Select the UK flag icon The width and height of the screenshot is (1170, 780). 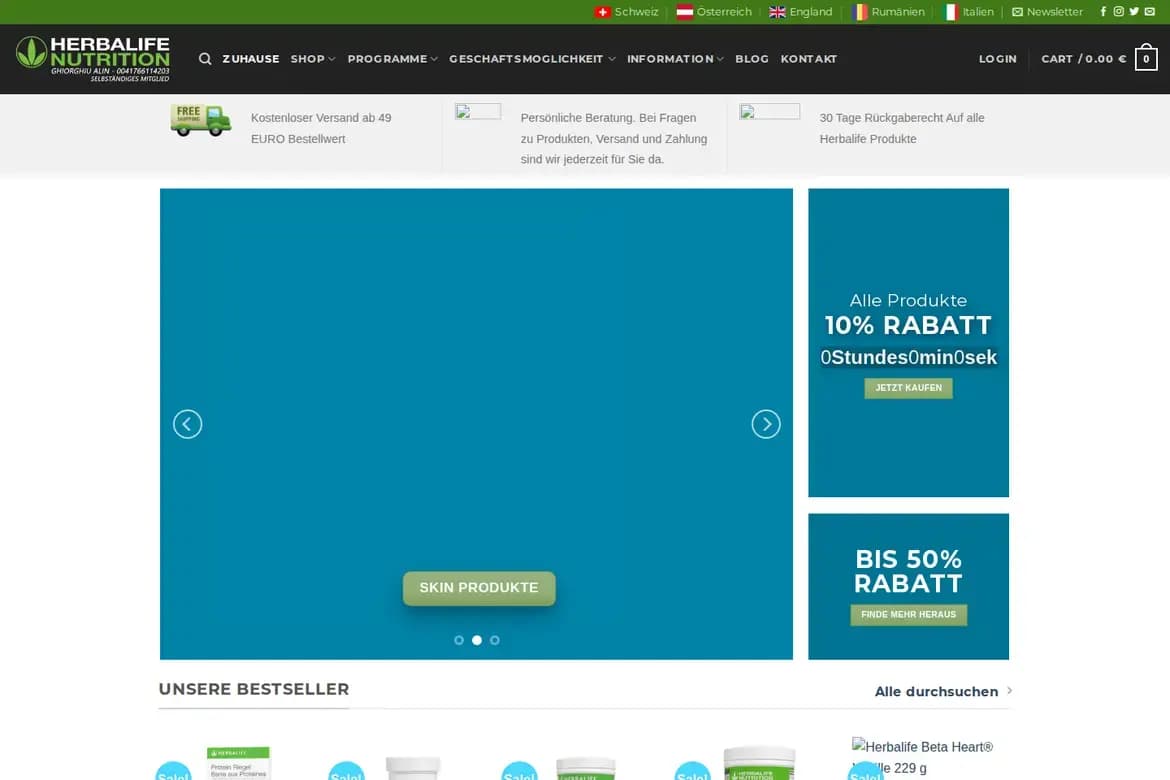point(778,12)
